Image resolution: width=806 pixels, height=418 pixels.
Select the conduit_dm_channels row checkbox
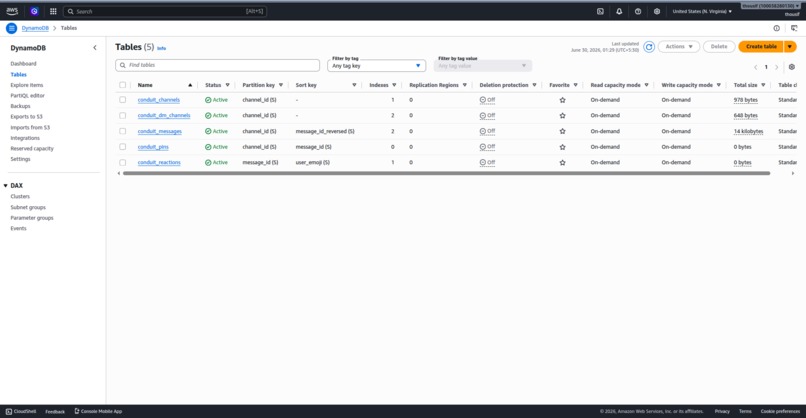click(122, 116)
